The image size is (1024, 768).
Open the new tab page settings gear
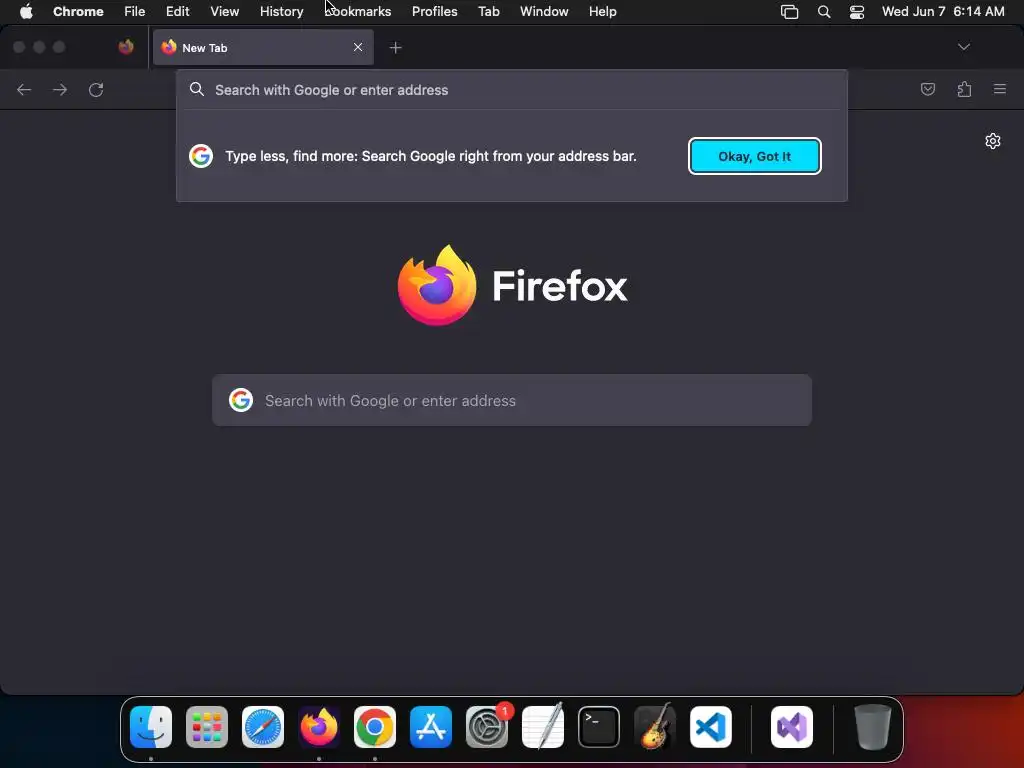[x=993, y=141]
